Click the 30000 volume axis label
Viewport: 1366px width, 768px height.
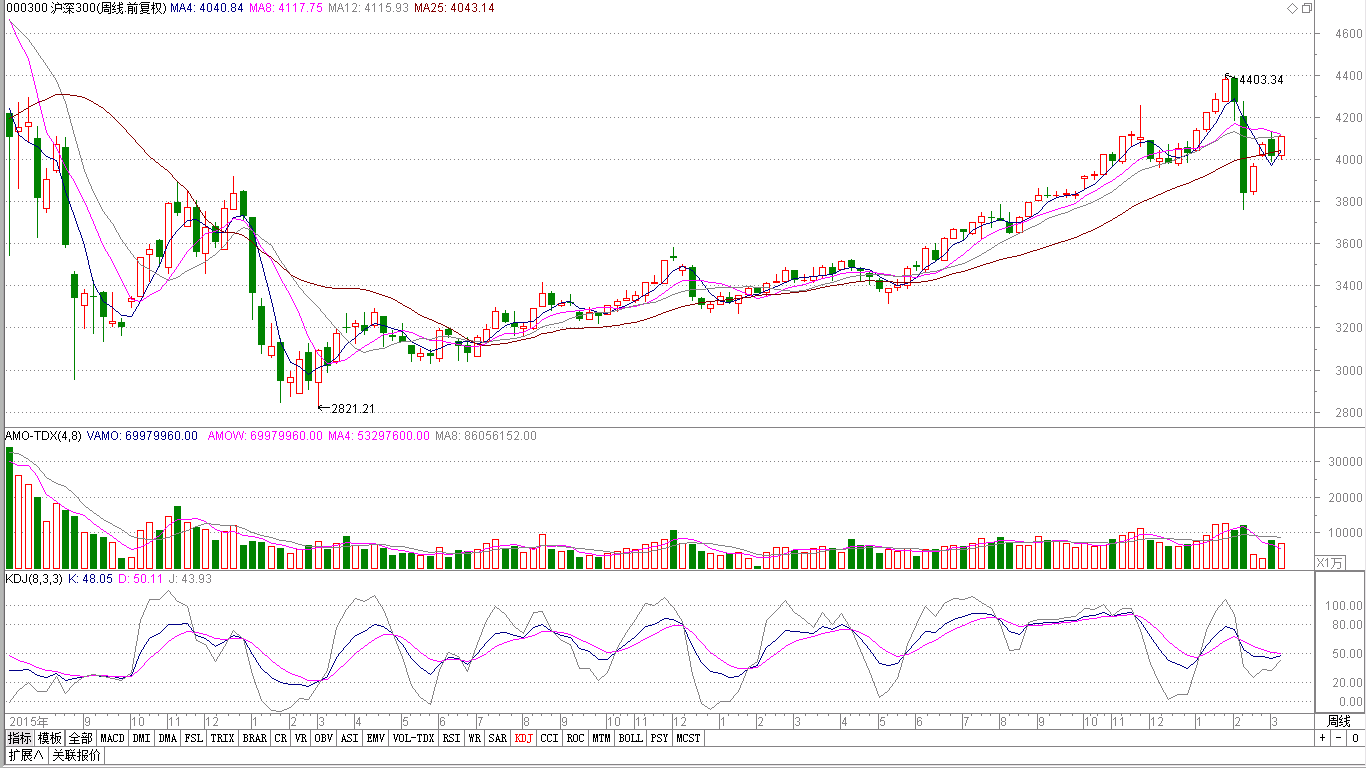(1345, 462)
